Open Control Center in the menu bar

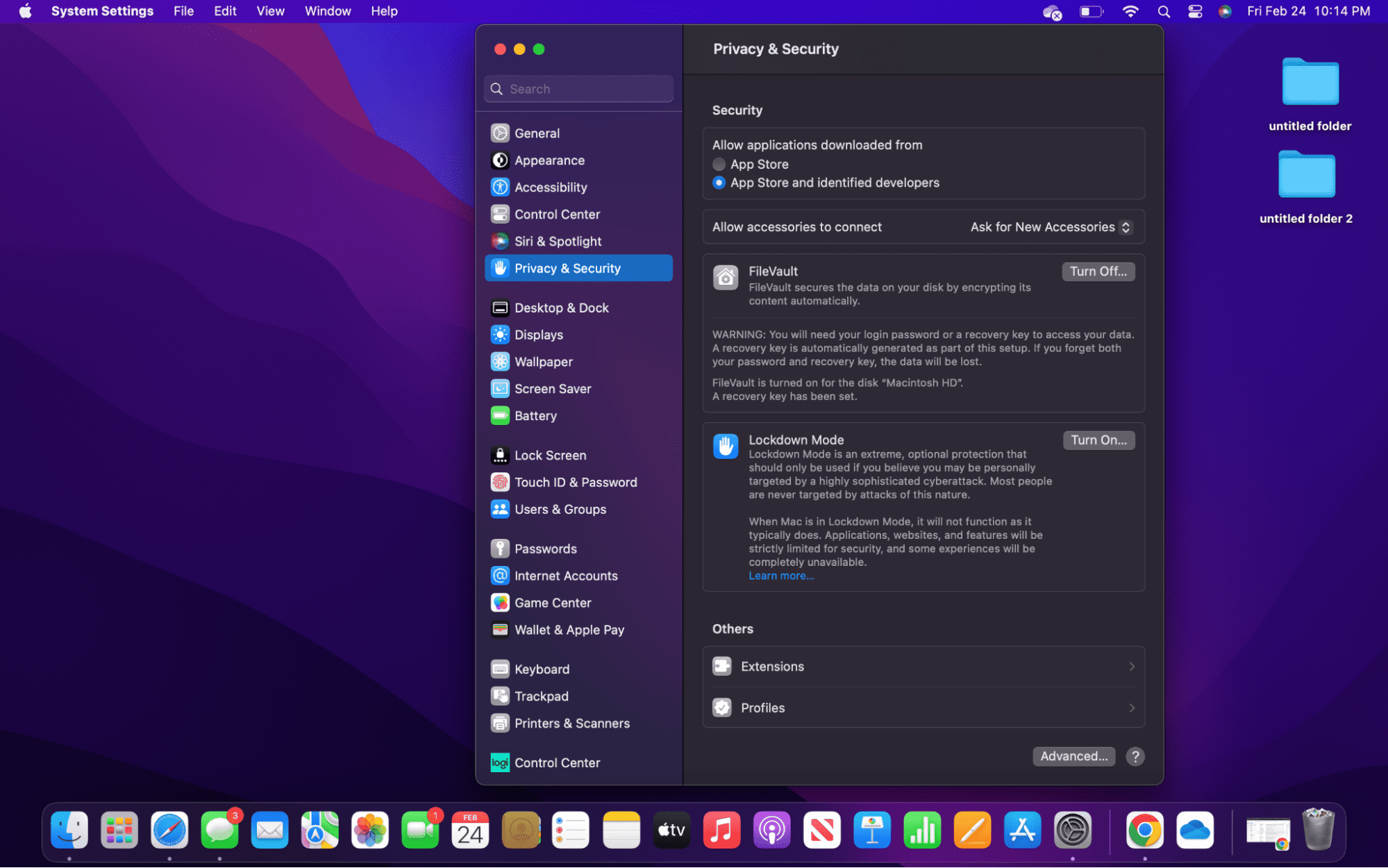point(1194,11)
